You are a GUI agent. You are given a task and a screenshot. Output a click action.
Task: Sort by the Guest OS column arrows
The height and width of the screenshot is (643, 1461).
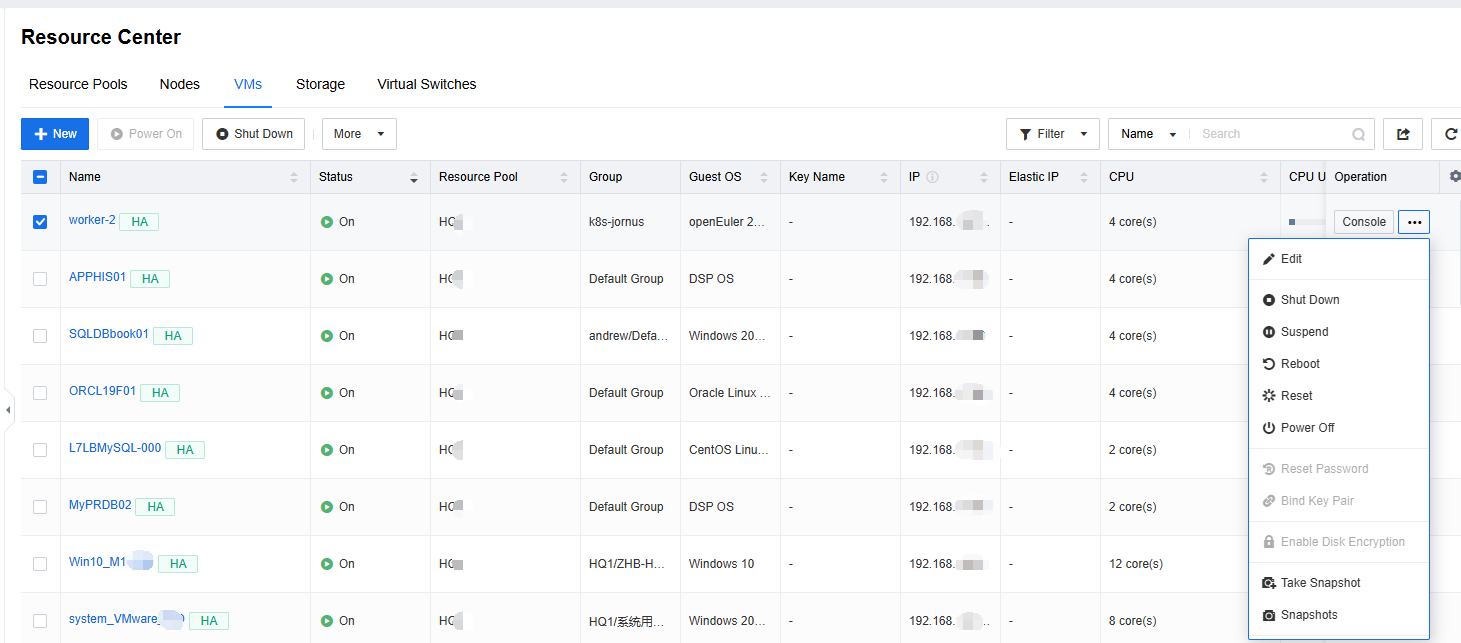pyautogui.click(x=764, y=177)
